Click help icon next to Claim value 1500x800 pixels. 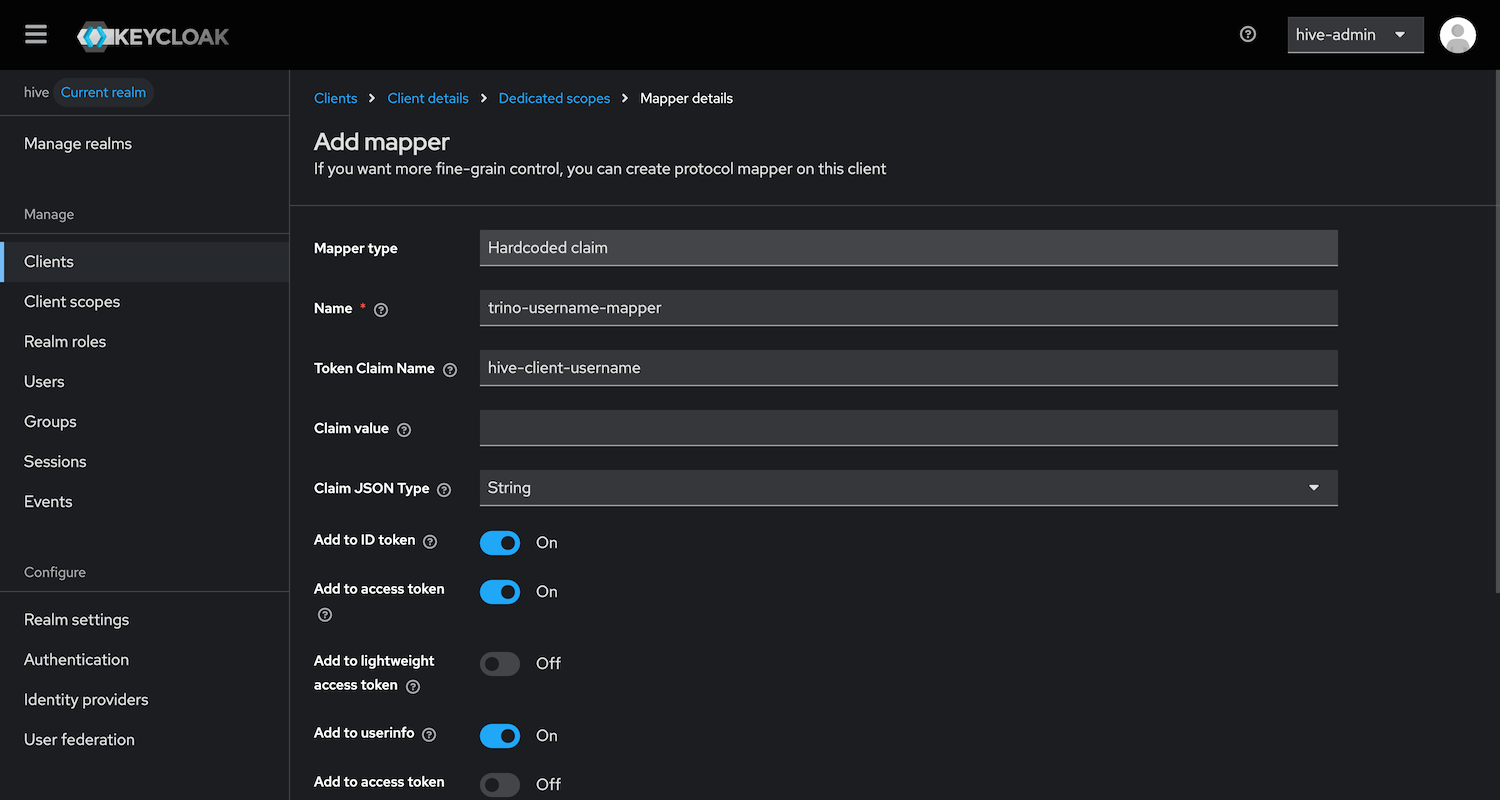(x=404, y=430)
